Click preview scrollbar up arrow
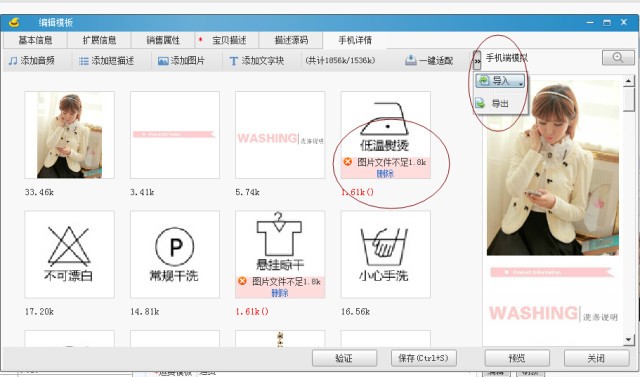This screenshot has height=377, width=640. click(x=629, y=81)
